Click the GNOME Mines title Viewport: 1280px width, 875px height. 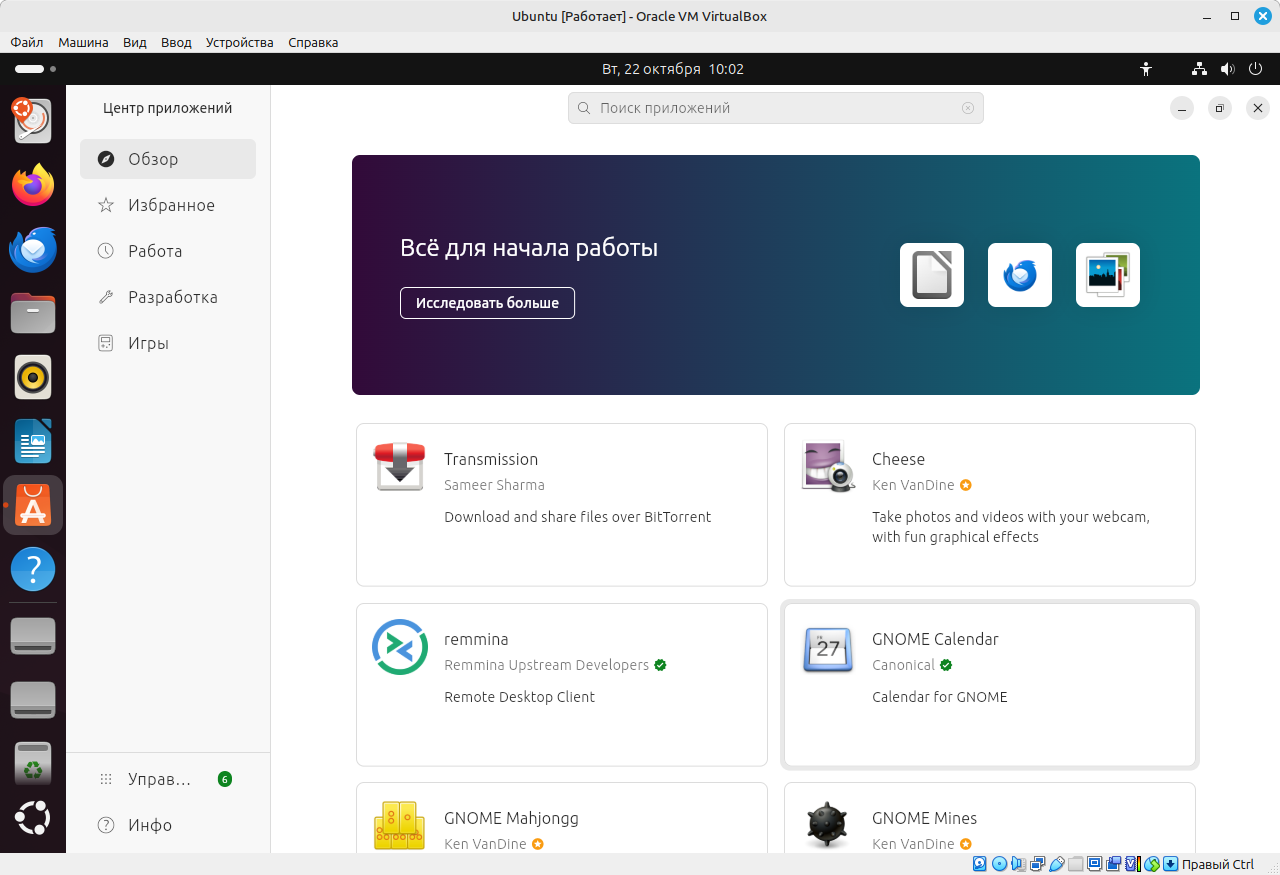[924, 818]
